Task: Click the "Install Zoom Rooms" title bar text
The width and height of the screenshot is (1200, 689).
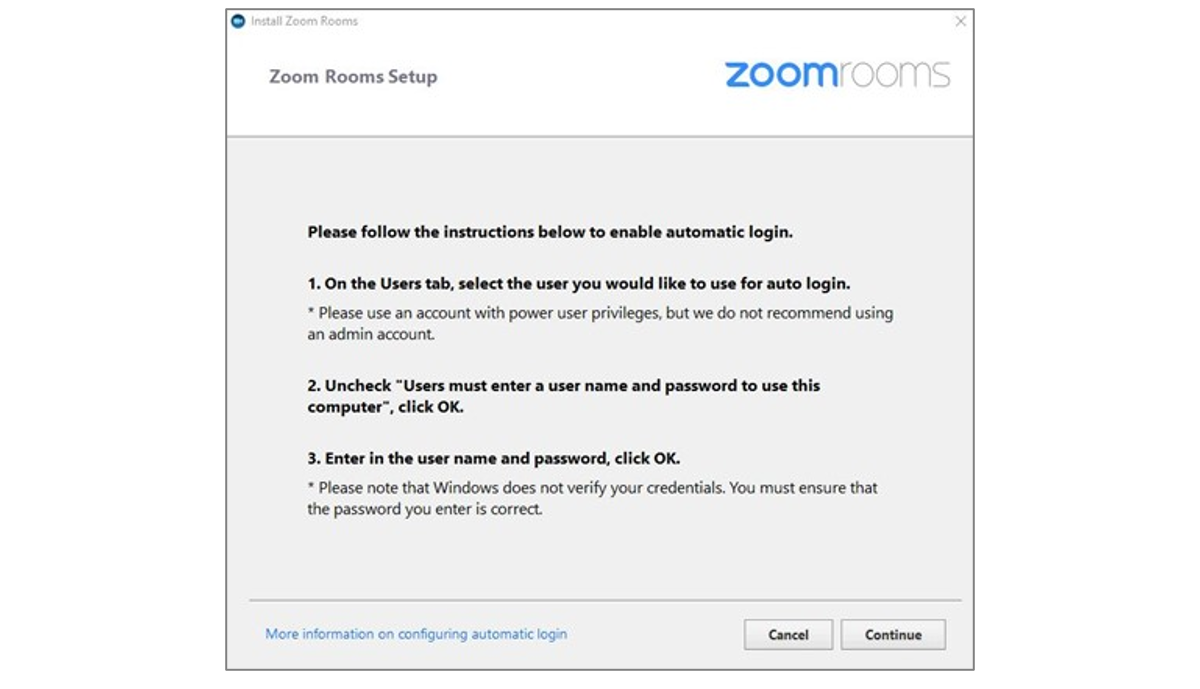Action: [x=304, y=21]
